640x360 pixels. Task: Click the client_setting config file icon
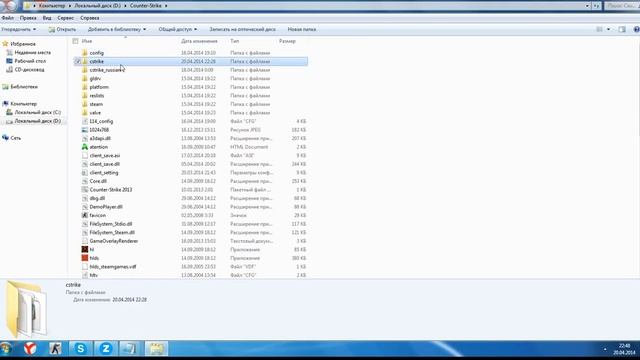[84, 173]
